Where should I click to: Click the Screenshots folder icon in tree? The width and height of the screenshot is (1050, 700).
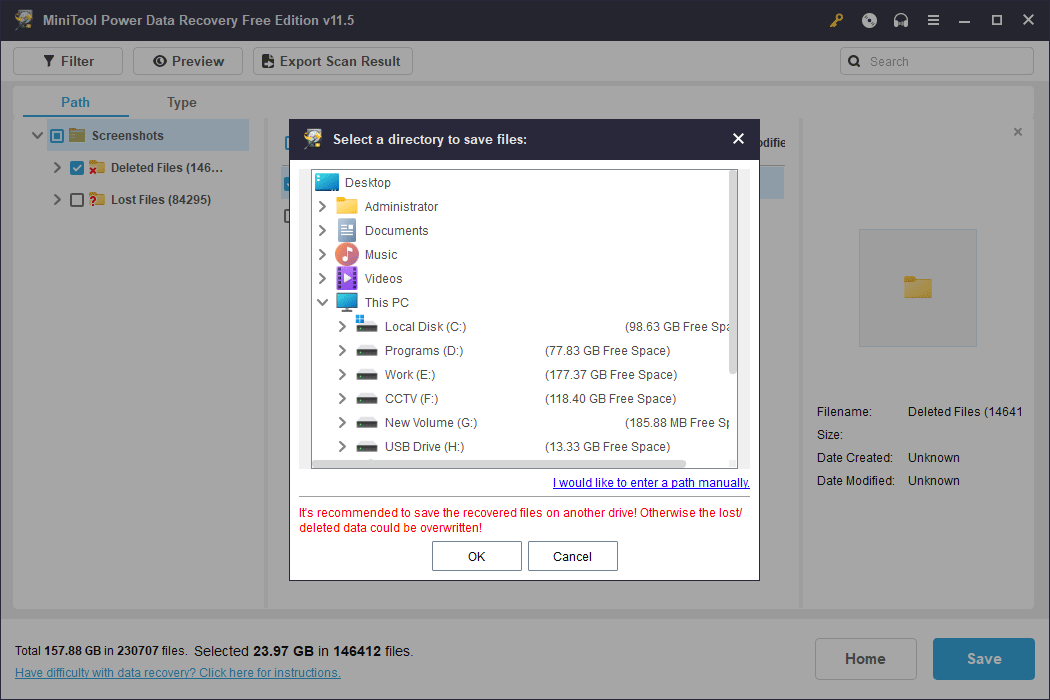(77, 135)
